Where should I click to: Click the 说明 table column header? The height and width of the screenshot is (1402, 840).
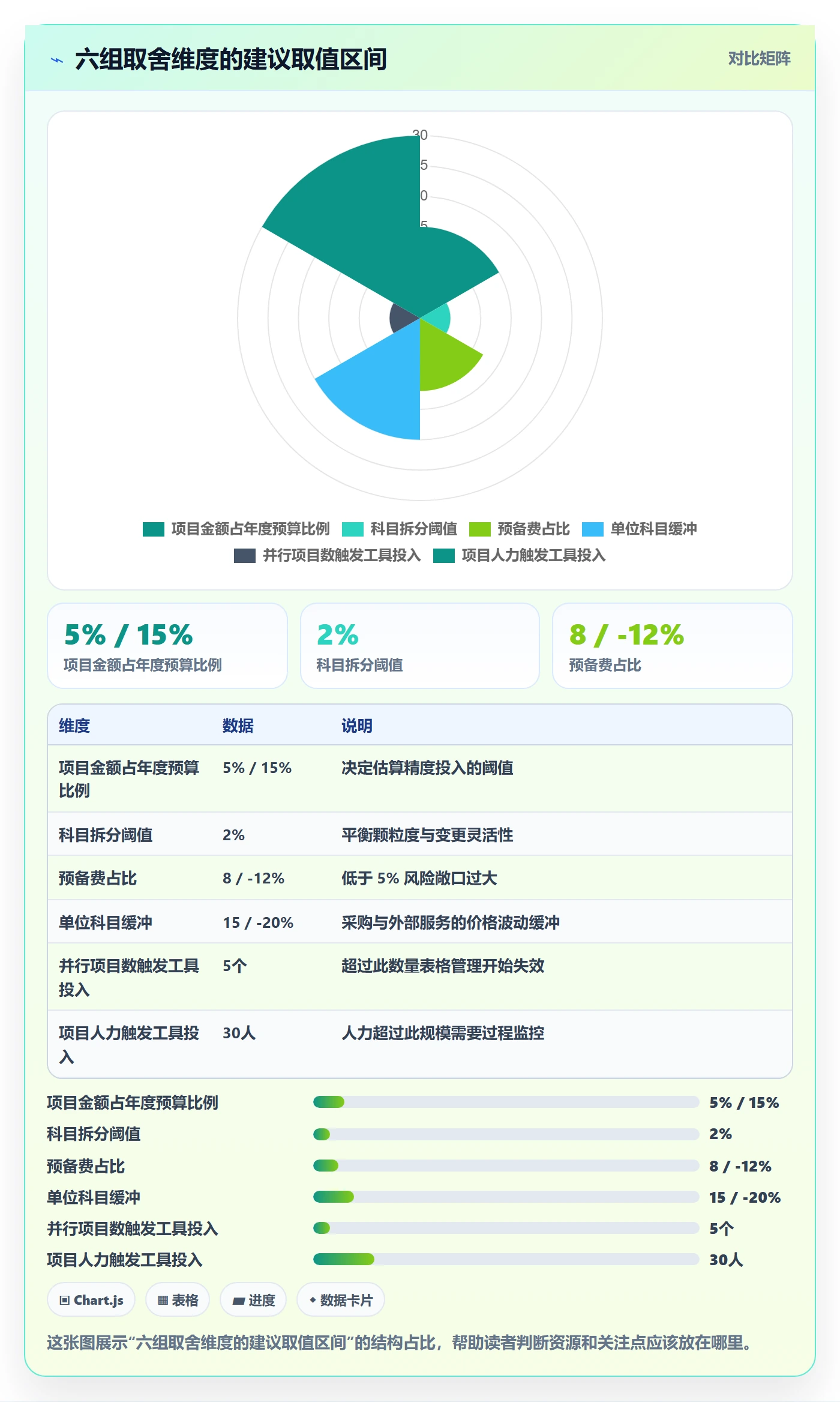click(357, 726)
